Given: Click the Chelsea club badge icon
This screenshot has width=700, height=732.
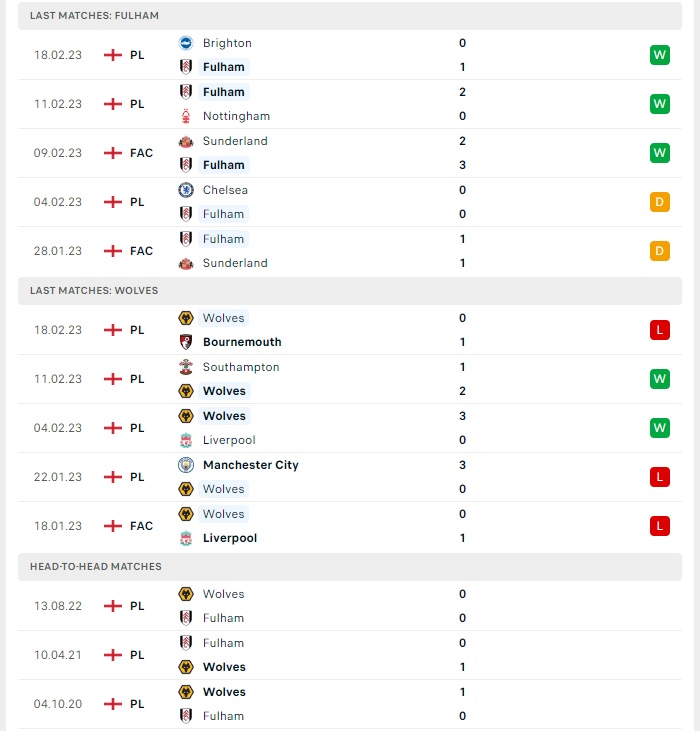Looking at the screenshot, I should pos(186,190).
